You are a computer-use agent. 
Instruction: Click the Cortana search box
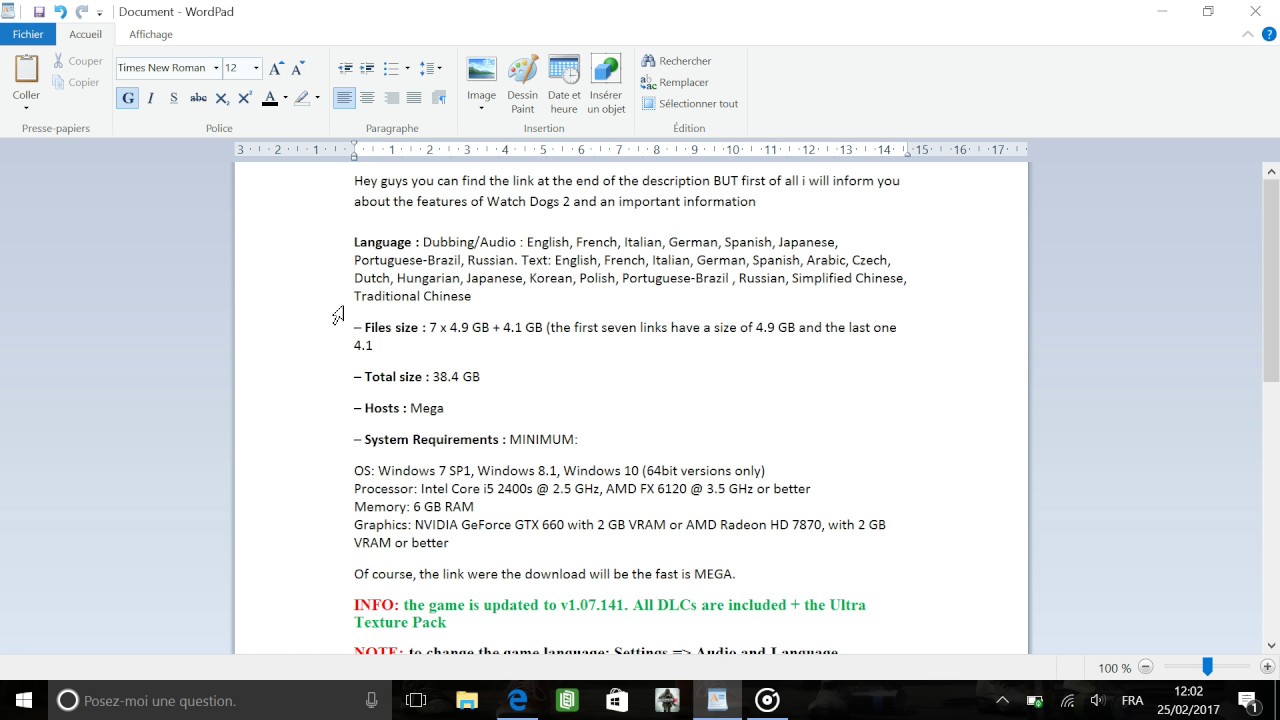[x=220, y=700]
